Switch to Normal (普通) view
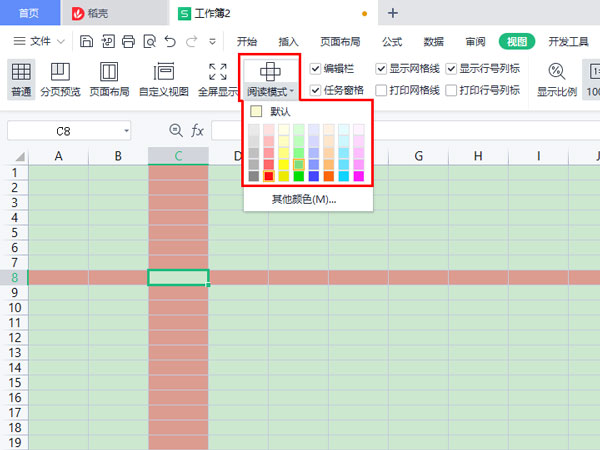The width and height of the screenshot is (600, 450). (20, 78)
